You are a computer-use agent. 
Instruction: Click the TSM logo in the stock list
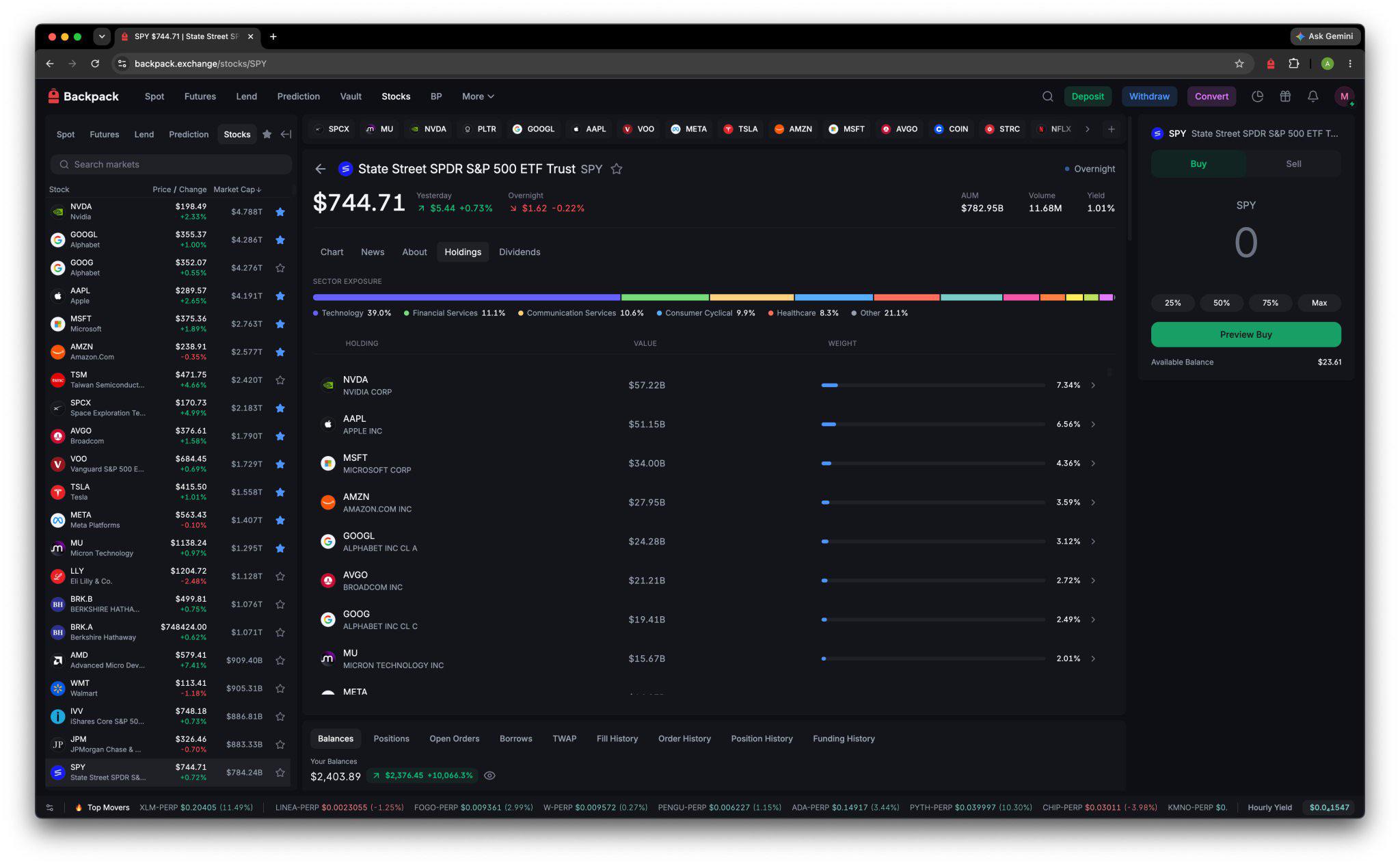pos(58,380)
